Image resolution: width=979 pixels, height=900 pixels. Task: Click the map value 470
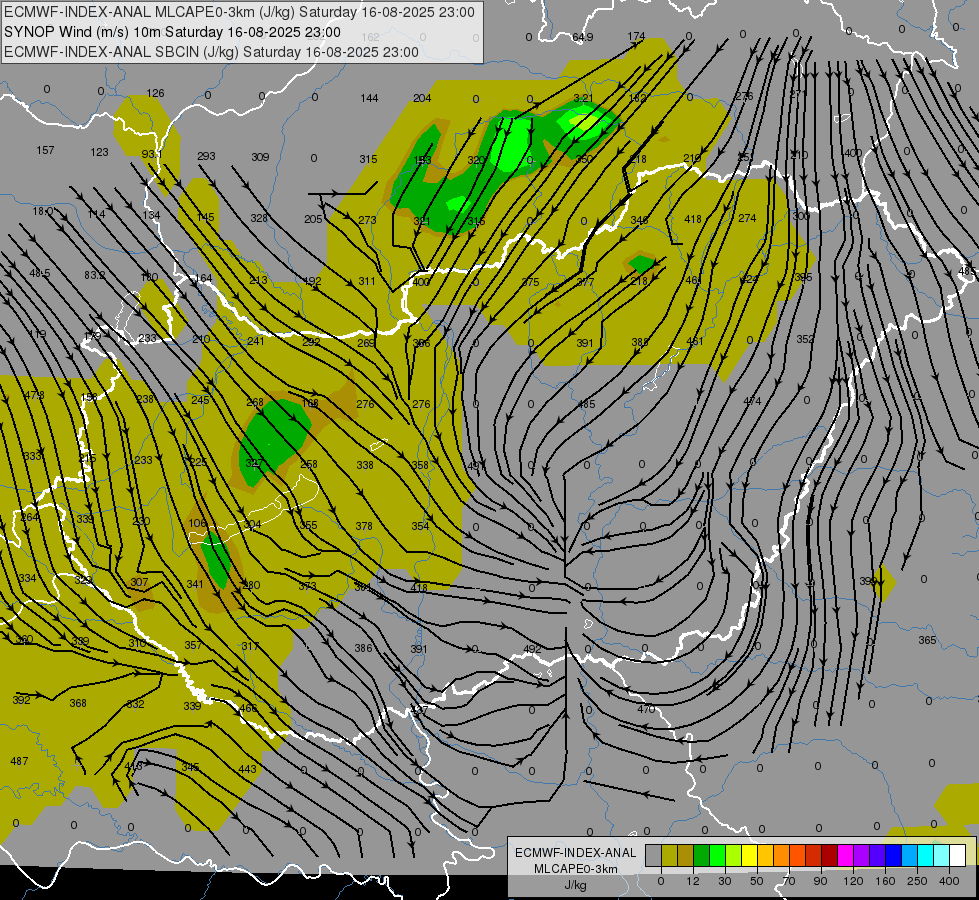coord(646,709)
